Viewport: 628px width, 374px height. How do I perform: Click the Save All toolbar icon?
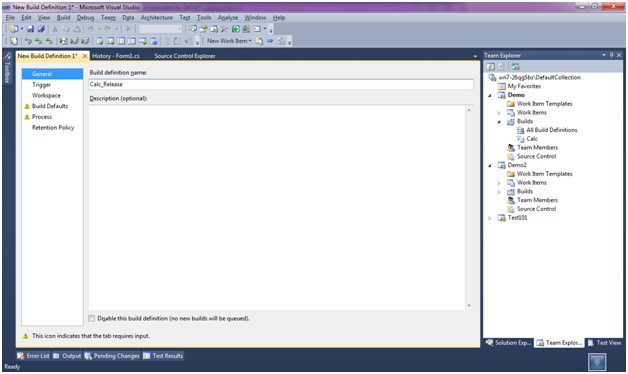(41, 29)
